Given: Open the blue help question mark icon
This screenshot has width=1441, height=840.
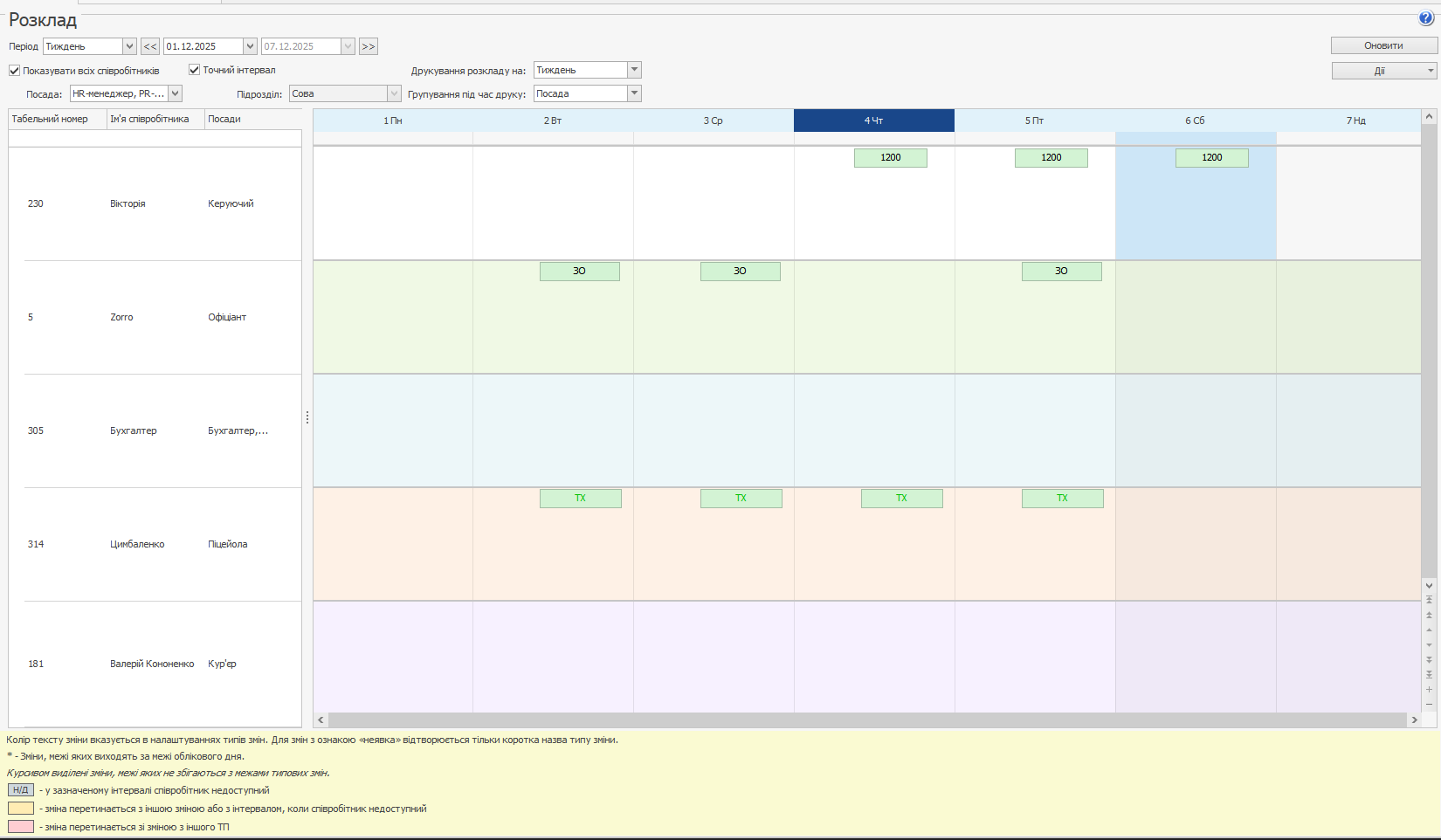Looking at the screenshot, I should point(1425,18).
